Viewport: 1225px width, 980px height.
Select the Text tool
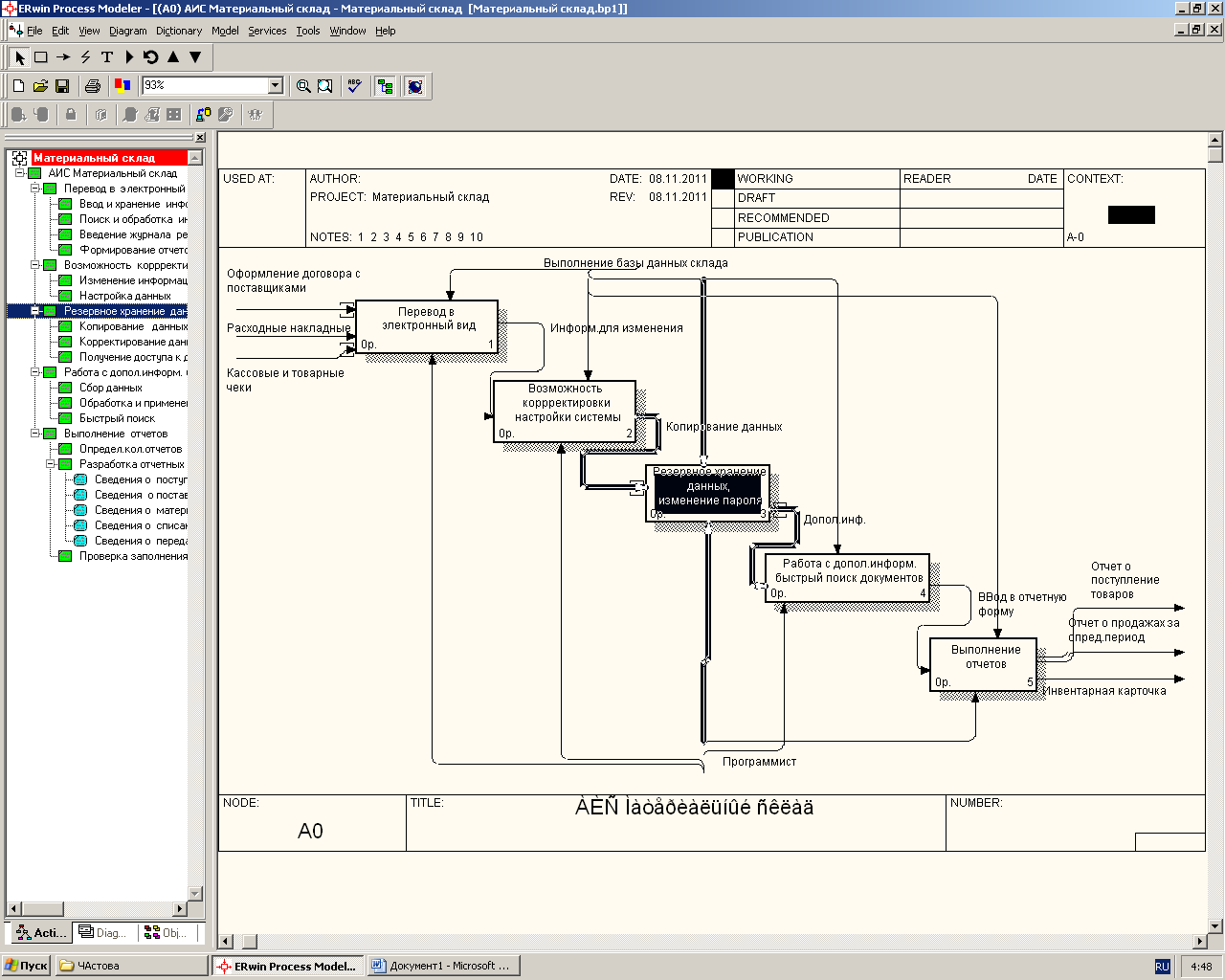(107, 57)
